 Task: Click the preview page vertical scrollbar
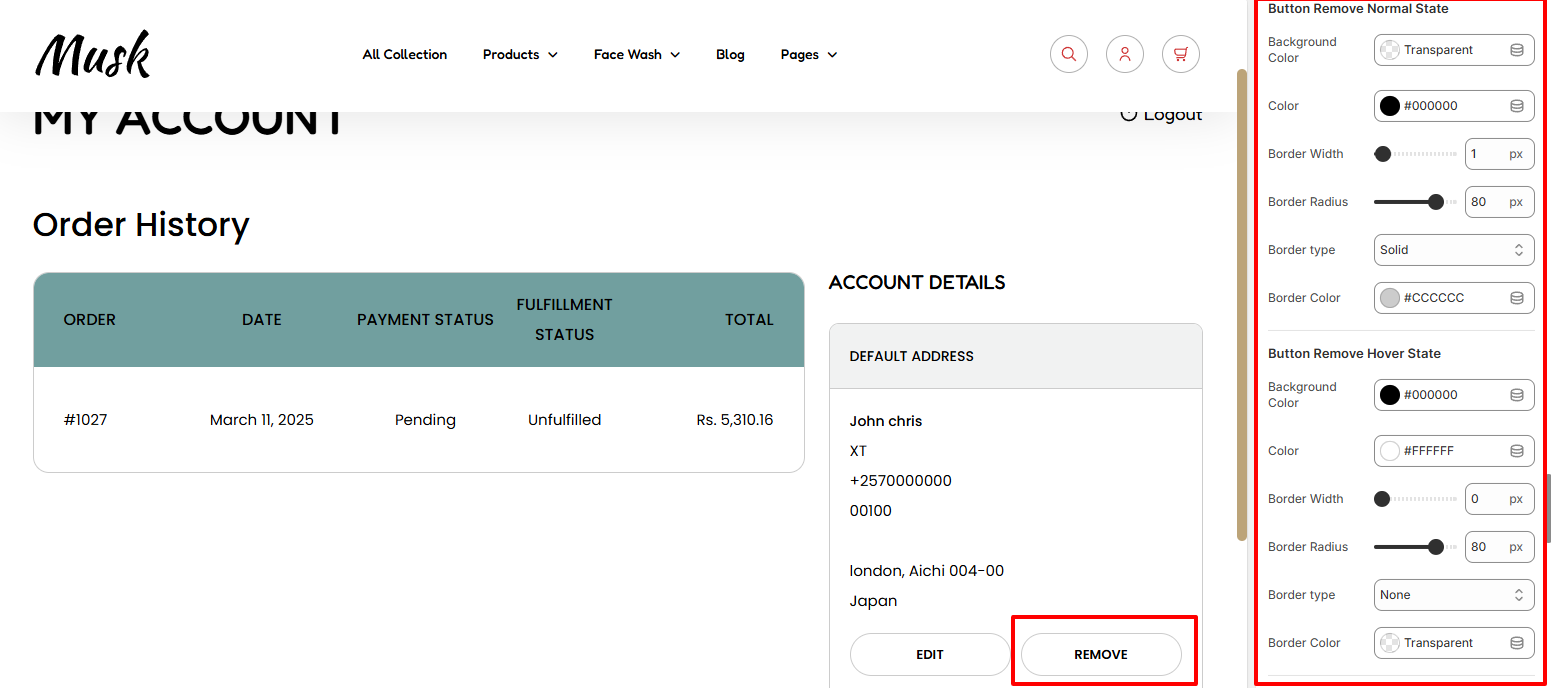[1242, 305]
